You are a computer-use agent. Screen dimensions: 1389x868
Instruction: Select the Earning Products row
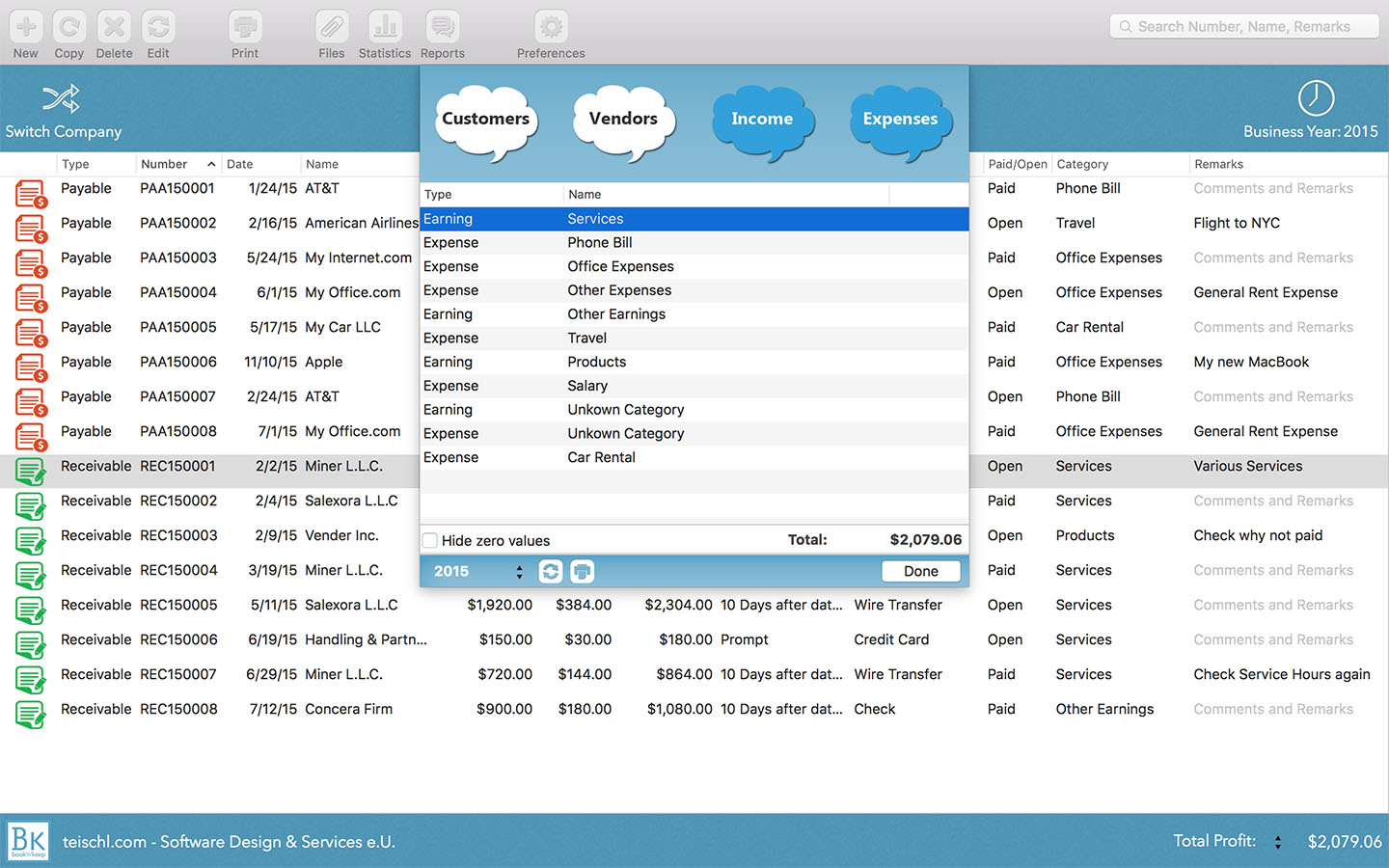pyautogui.click(x=694, y=362)
